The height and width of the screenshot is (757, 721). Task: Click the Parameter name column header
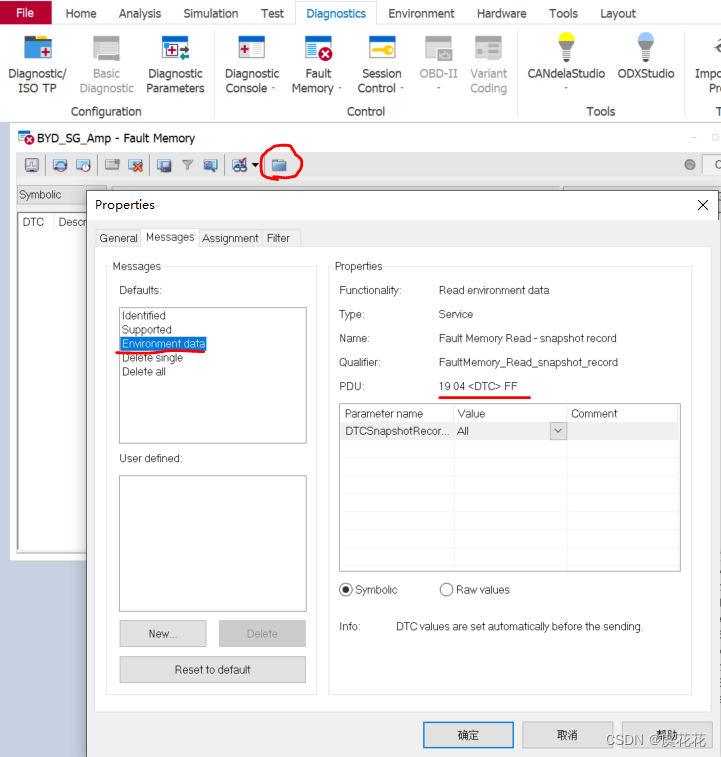pyautogui.click(x=396, y=413)
